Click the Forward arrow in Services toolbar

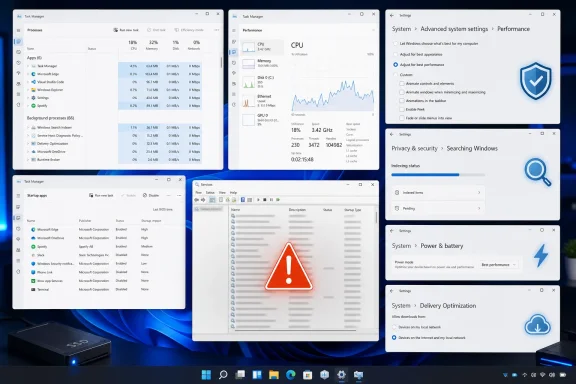tap(203, 200)
